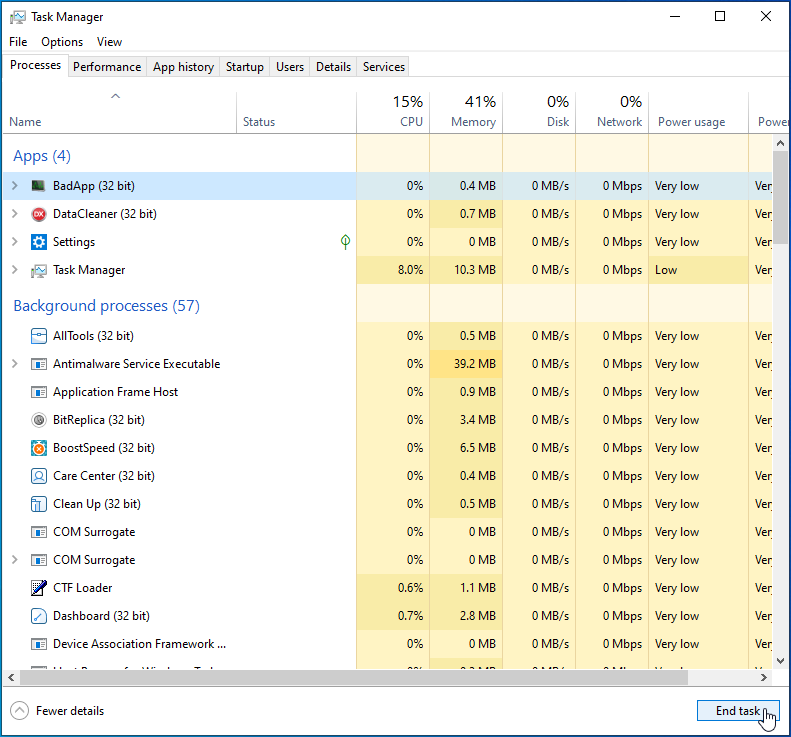The image size is (791, 737).
Task: Click the green leaf status icon for Settings
Action: 345,242
